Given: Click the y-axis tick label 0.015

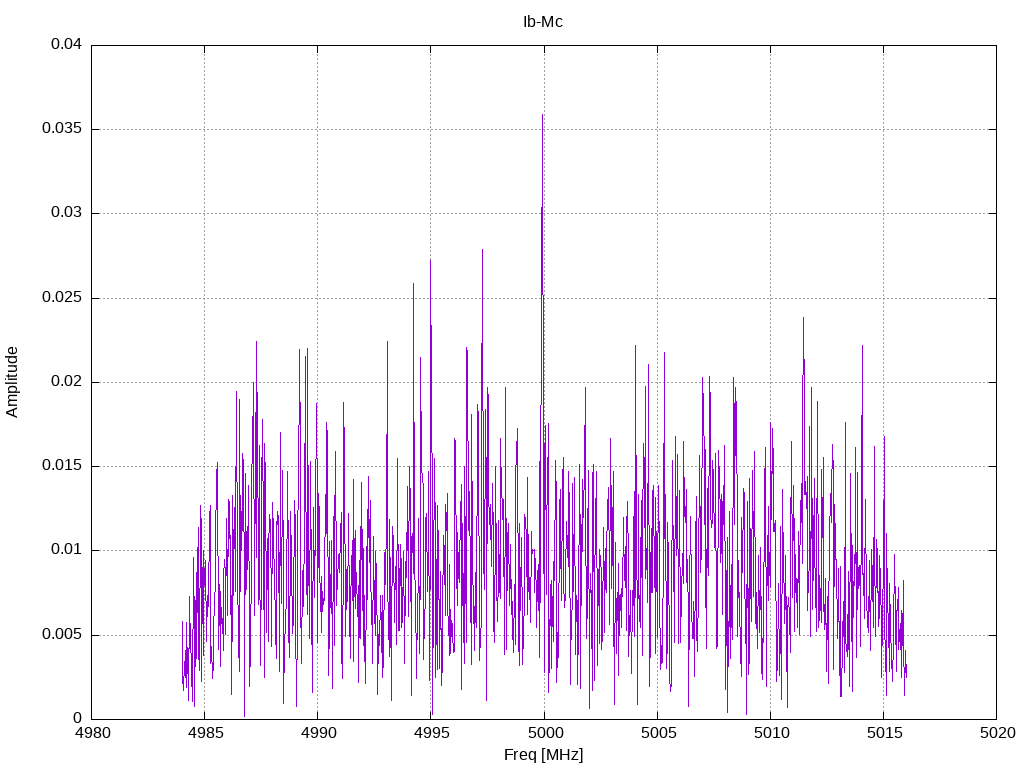Looking at the screenshot, I should pos(62,466).
